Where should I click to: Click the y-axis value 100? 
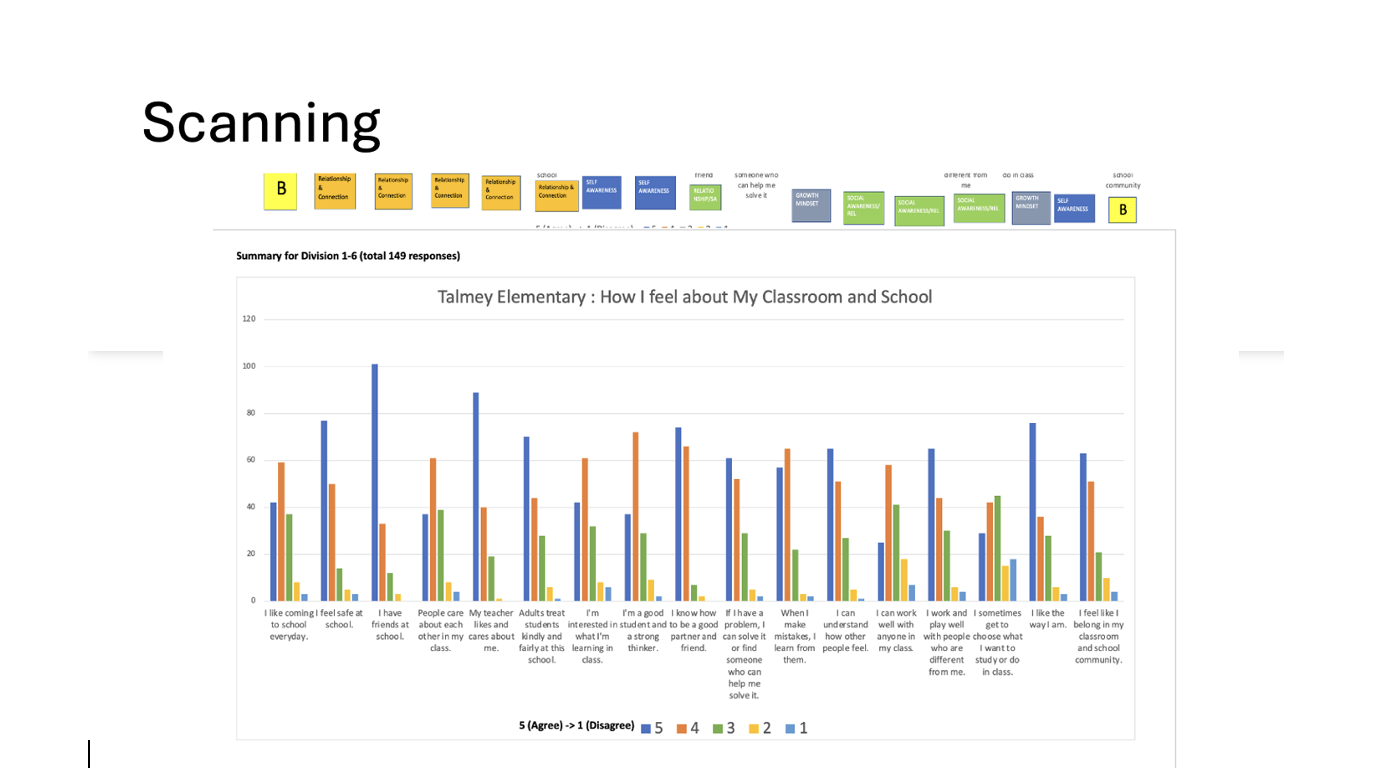249,366
